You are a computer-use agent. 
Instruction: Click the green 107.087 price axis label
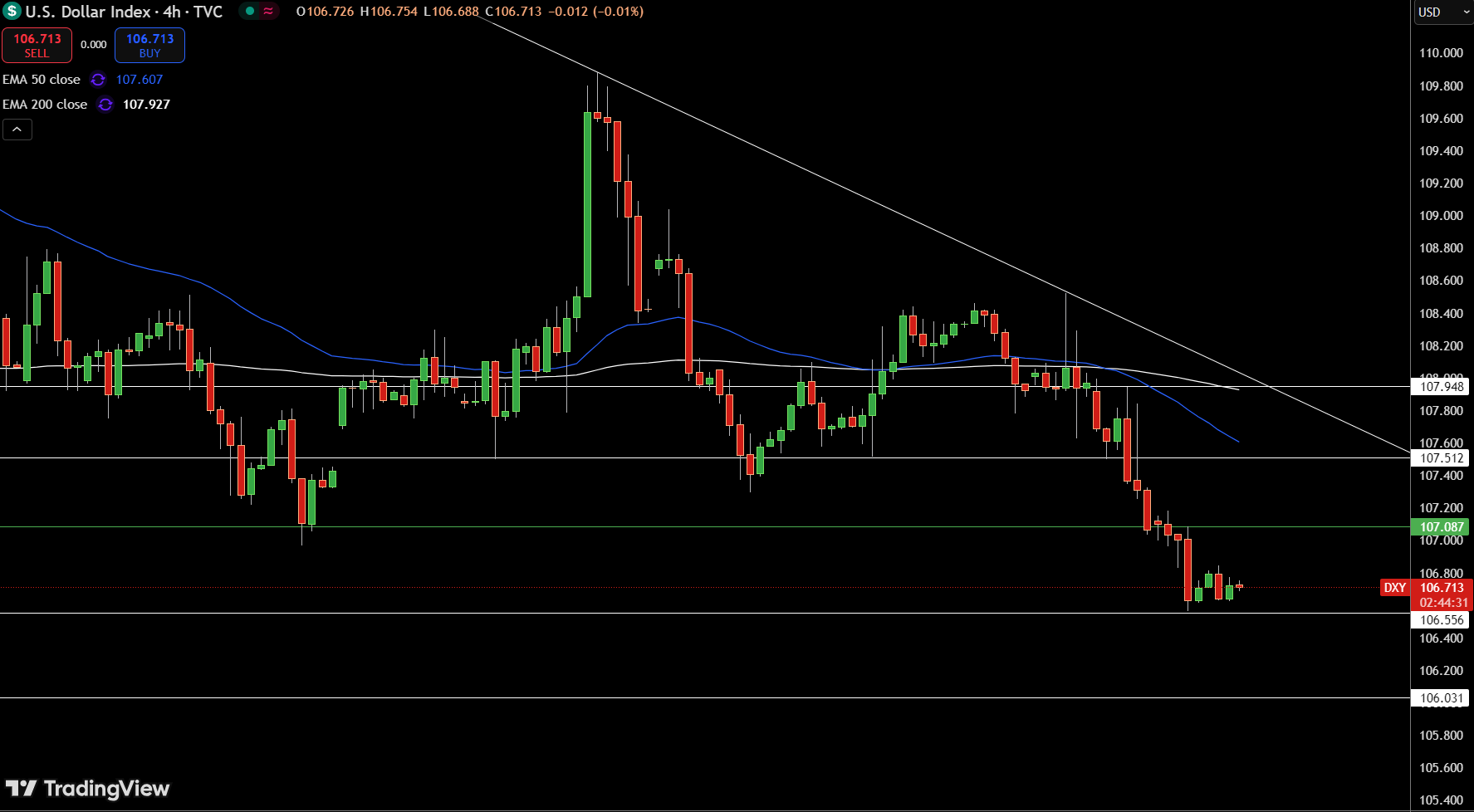click(x=1441, y=527)
